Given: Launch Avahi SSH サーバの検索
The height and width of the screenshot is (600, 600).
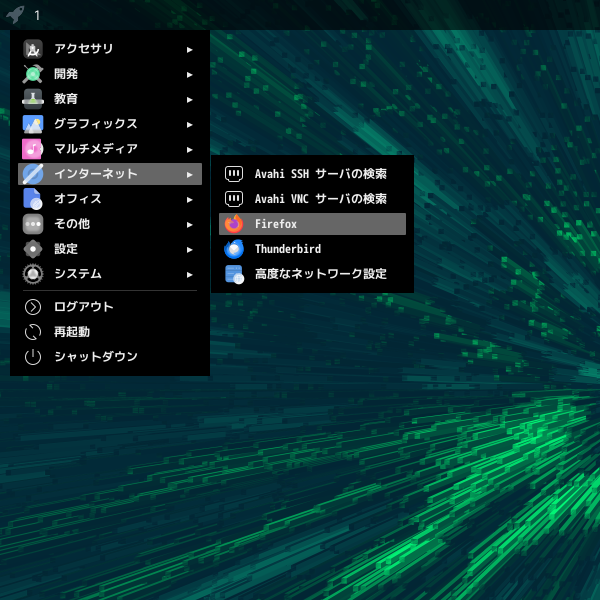Looking at the screenshot, I should pos(320,174).
